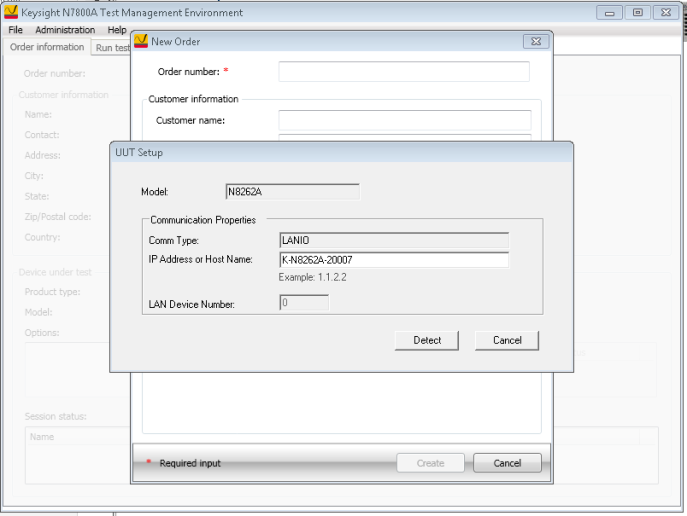Maximize the Keysight main window
Image resolution: width=687 pixels, height=516 pixels.
(637, 13)
